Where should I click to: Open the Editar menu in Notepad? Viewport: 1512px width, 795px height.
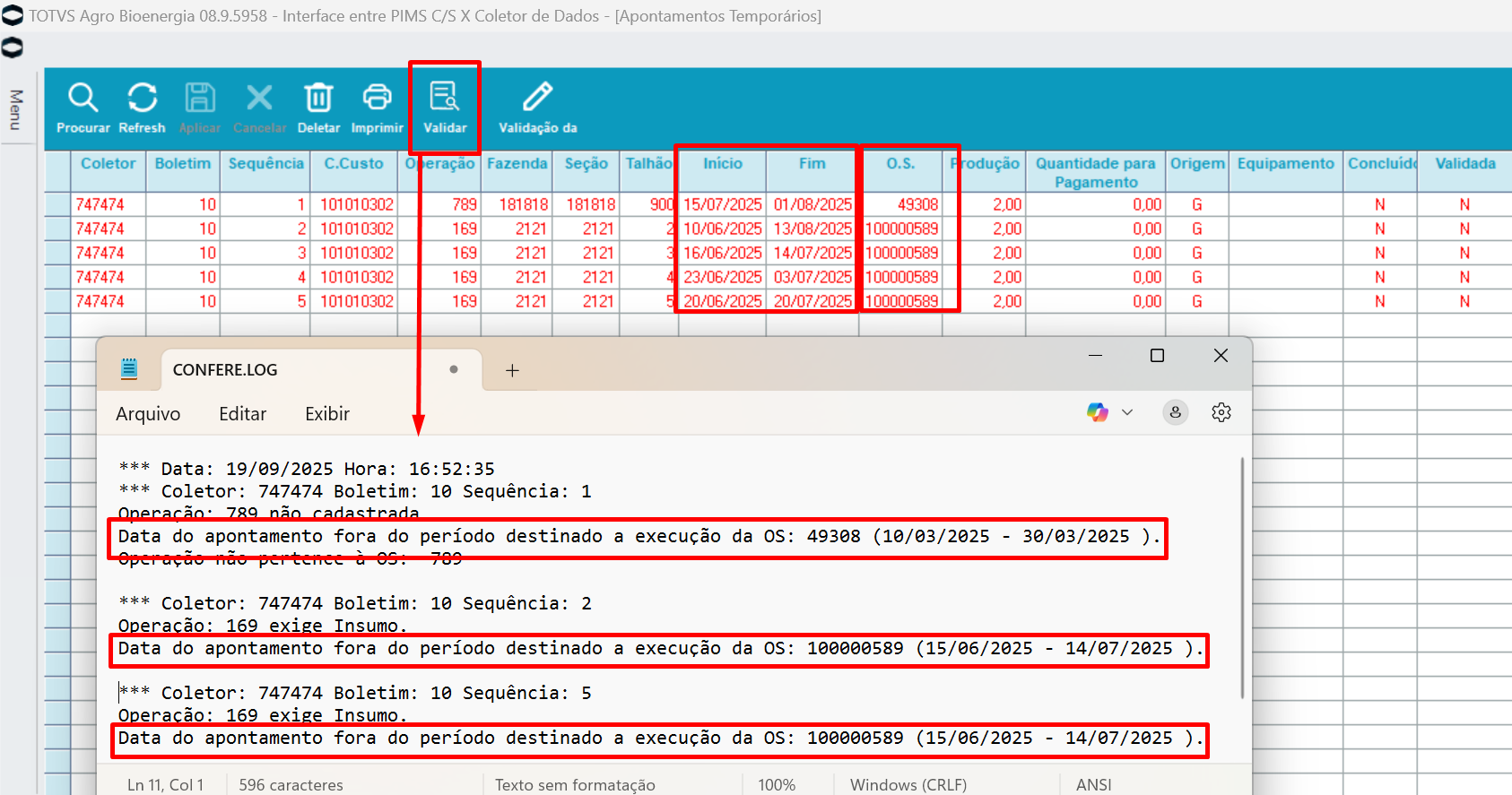[x=243, y=413]
